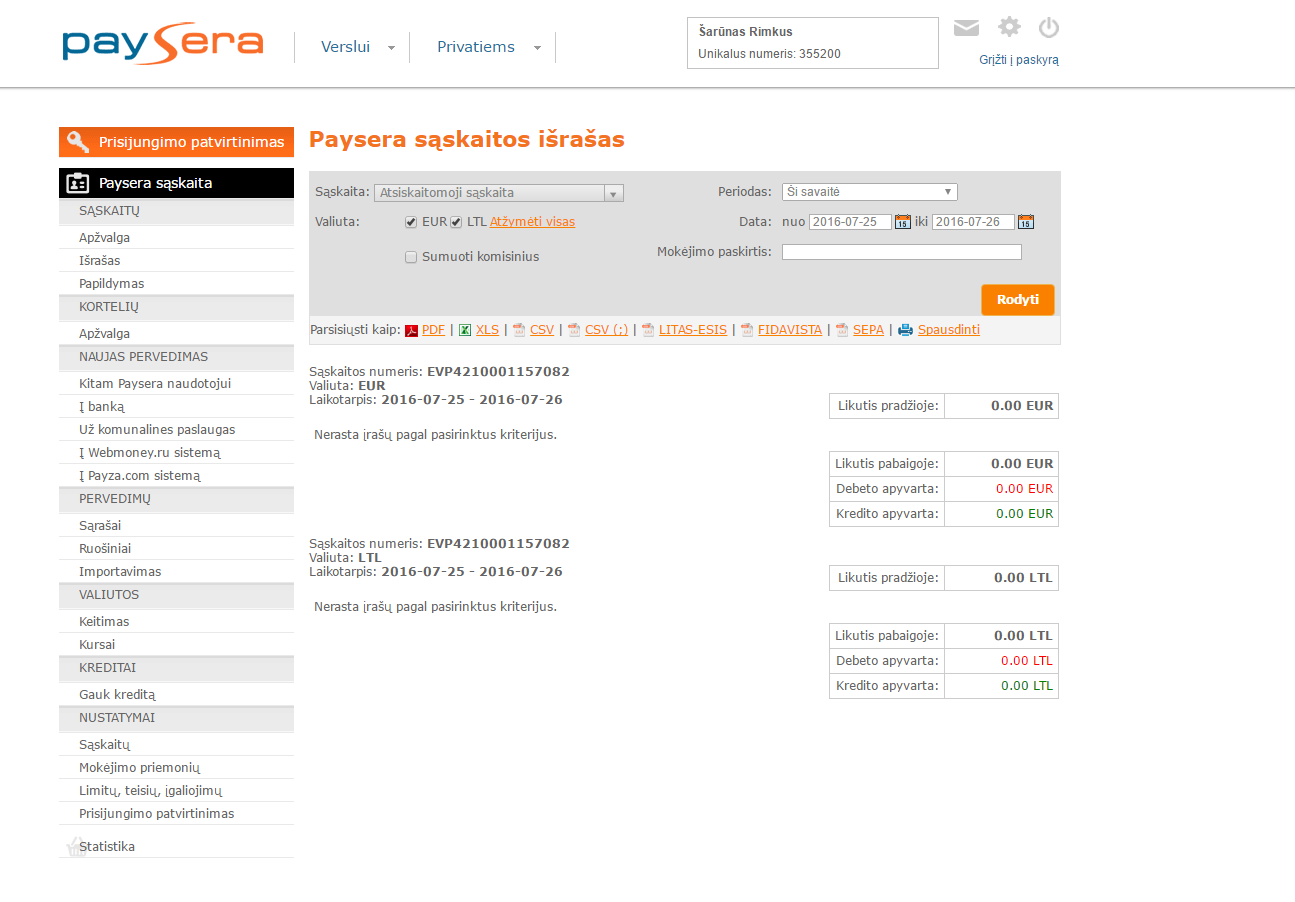Expand the Privatiems menu
This screenshot has height=902, width=1295.
point(487,47)
